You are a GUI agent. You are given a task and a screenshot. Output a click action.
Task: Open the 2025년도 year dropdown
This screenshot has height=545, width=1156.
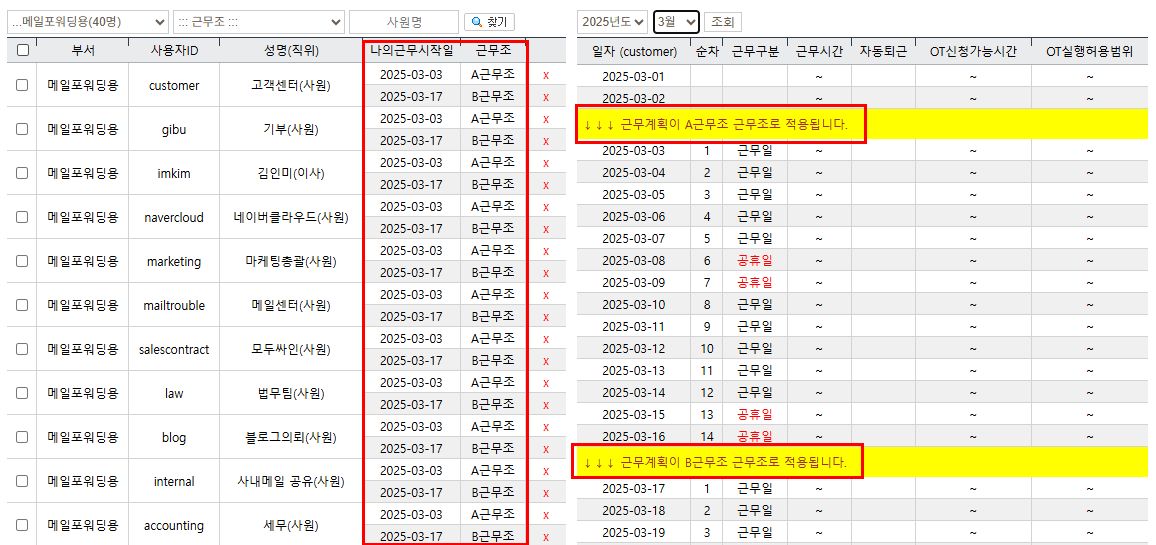pyautogui.click(x=613, y=22)
